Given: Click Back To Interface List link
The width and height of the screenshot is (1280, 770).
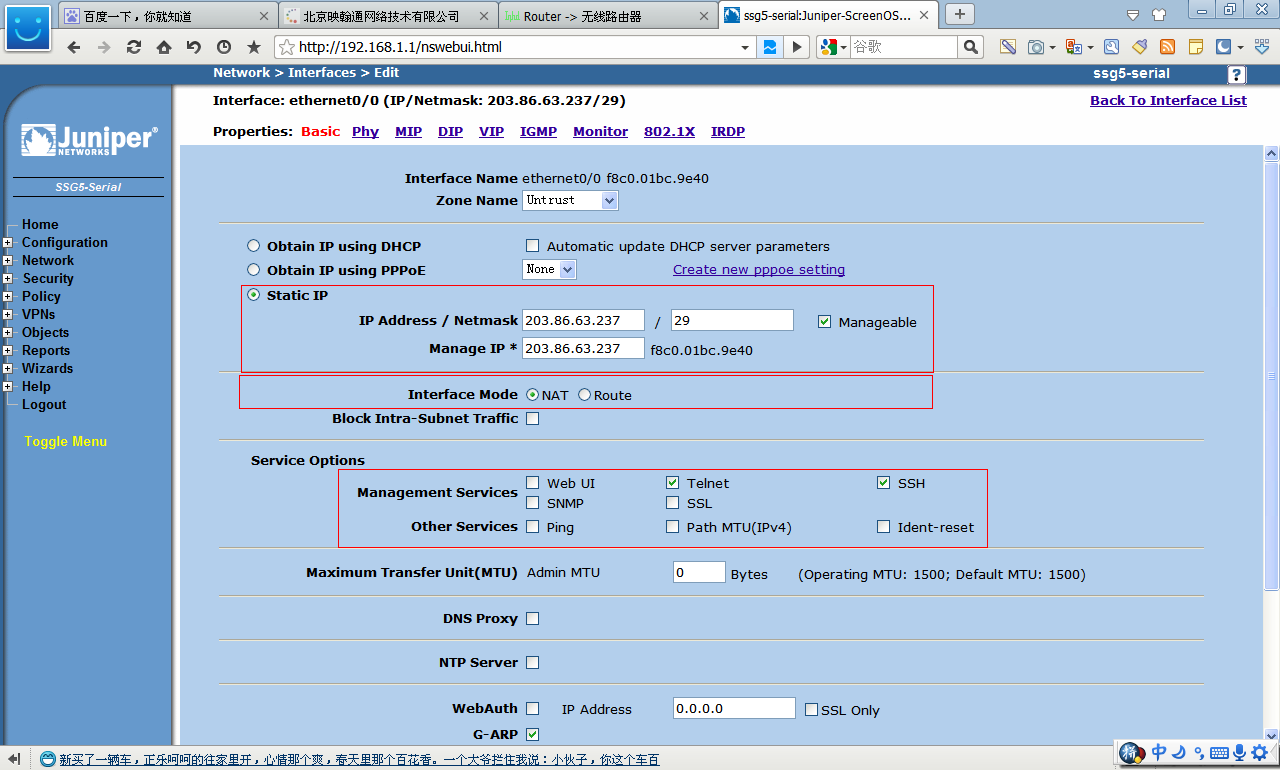Looking at the screenshot, I should [1168, 100].
